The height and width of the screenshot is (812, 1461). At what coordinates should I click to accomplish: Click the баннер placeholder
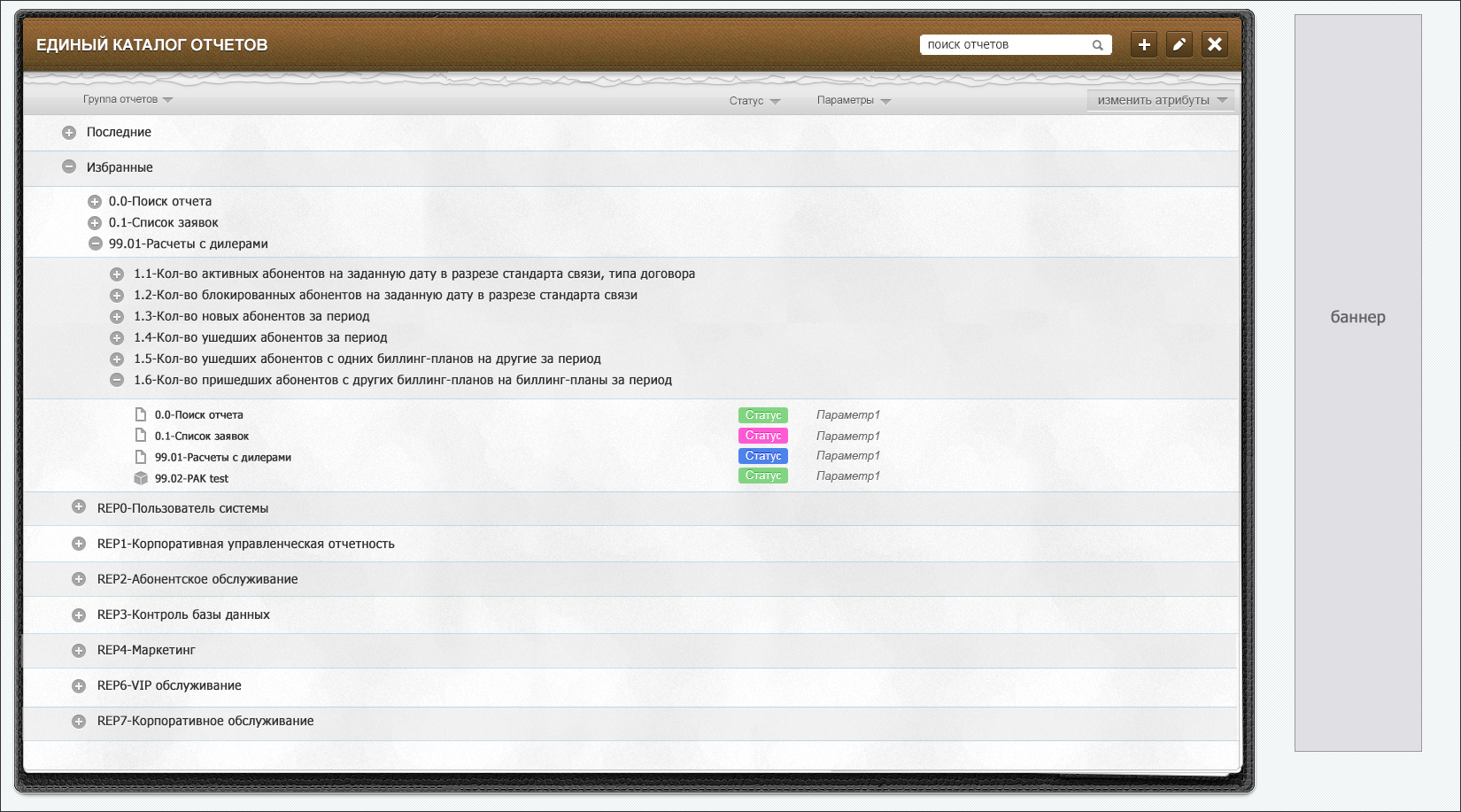pyautogui.click(x=1358, y=383)
